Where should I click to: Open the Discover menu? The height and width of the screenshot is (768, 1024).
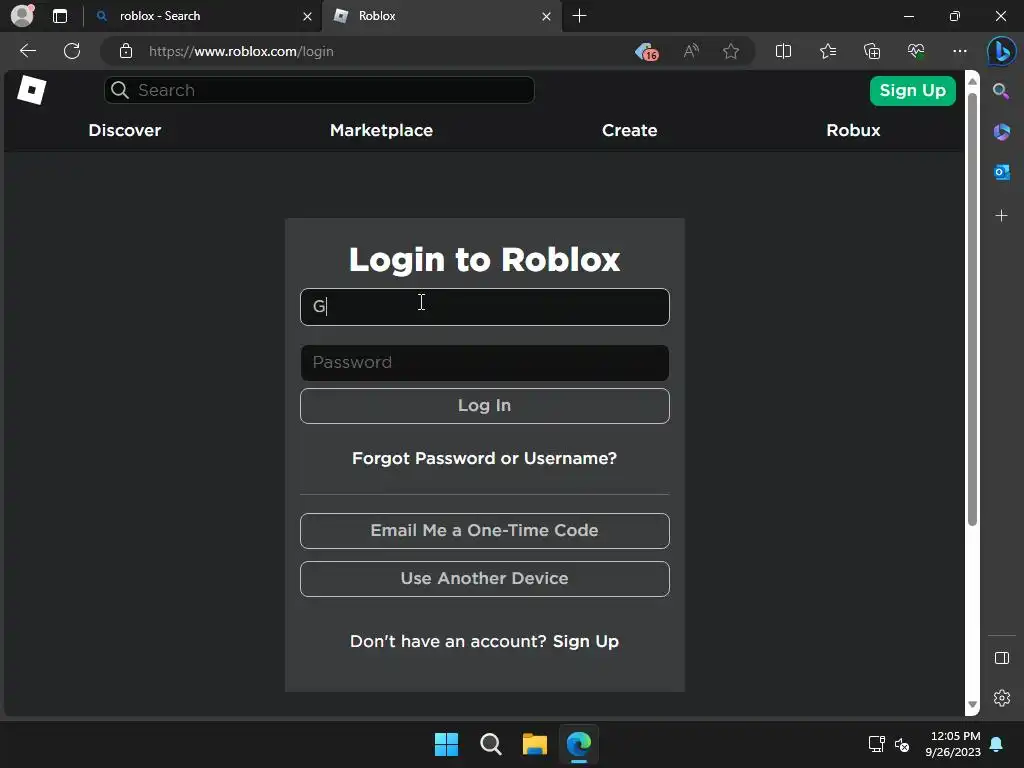click(125, 130)
